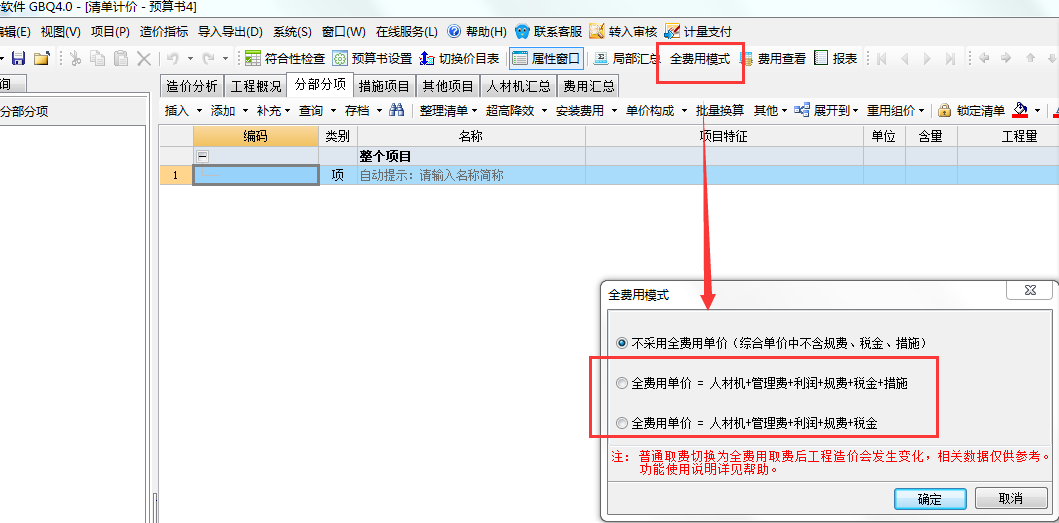Image resolution: width=1059 pixels, height=523 pixels.
Task: Select 分部分项 in left tree panel
Action: click(24, 112)
